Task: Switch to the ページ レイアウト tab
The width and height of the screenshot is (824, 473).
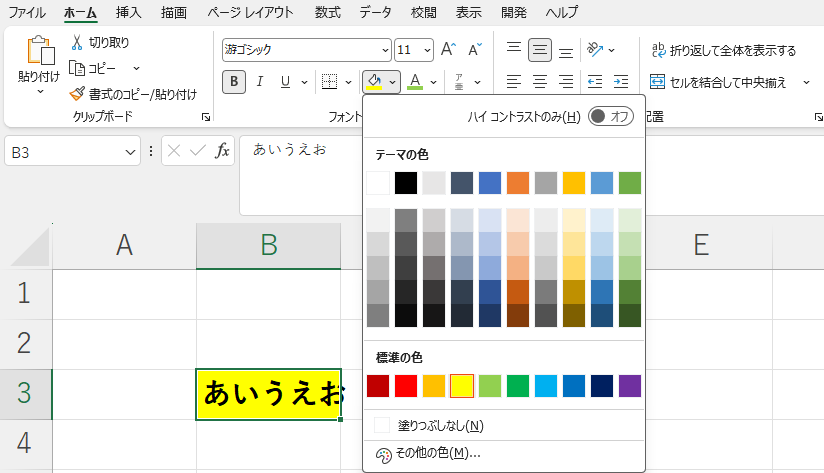Action: pos(250,13)
